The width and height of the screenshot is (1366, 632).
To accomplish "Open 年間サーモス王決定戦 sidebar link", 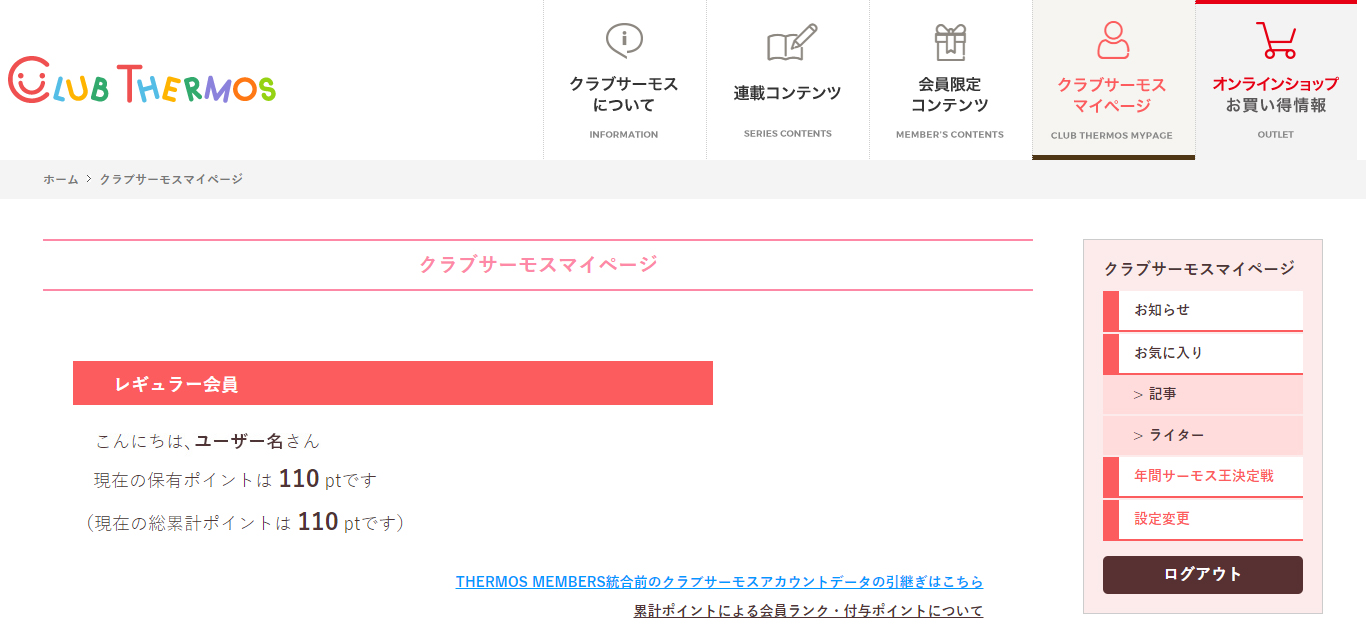I will 1203,476.
